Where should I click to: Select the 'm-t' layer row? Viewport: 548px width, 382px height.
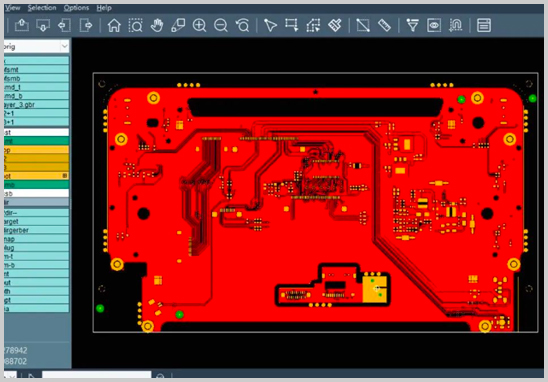36,257
